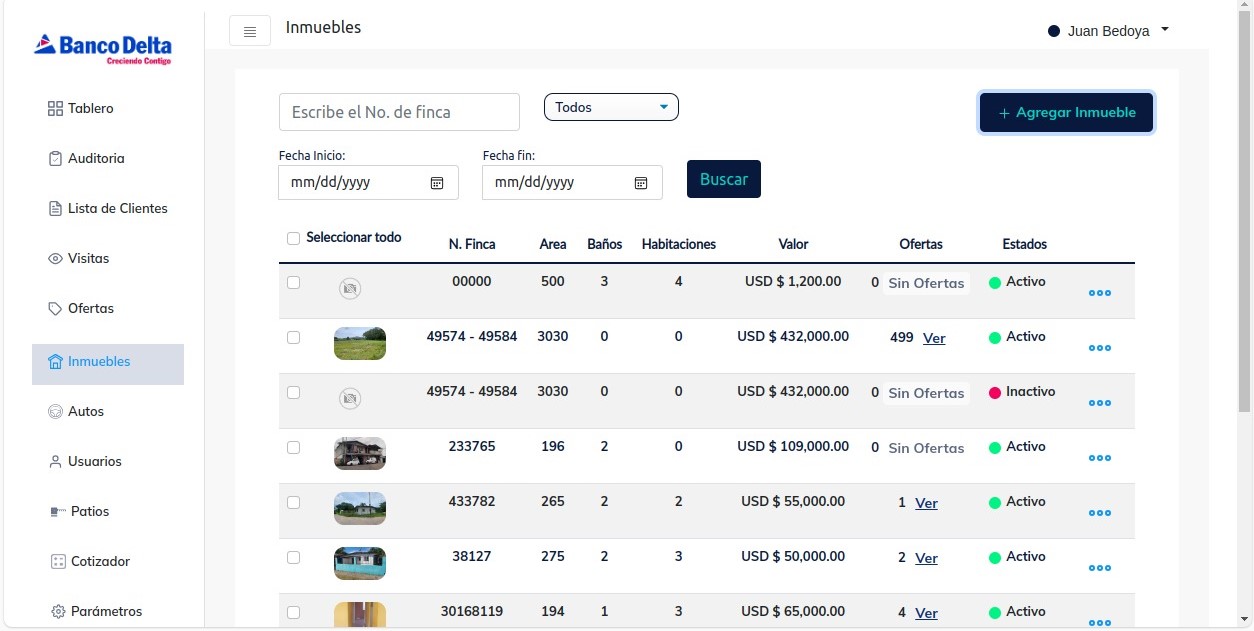
Task: Select checkbox for finca 00000 row
Action: pyautogui.click(x=293, y=283)
